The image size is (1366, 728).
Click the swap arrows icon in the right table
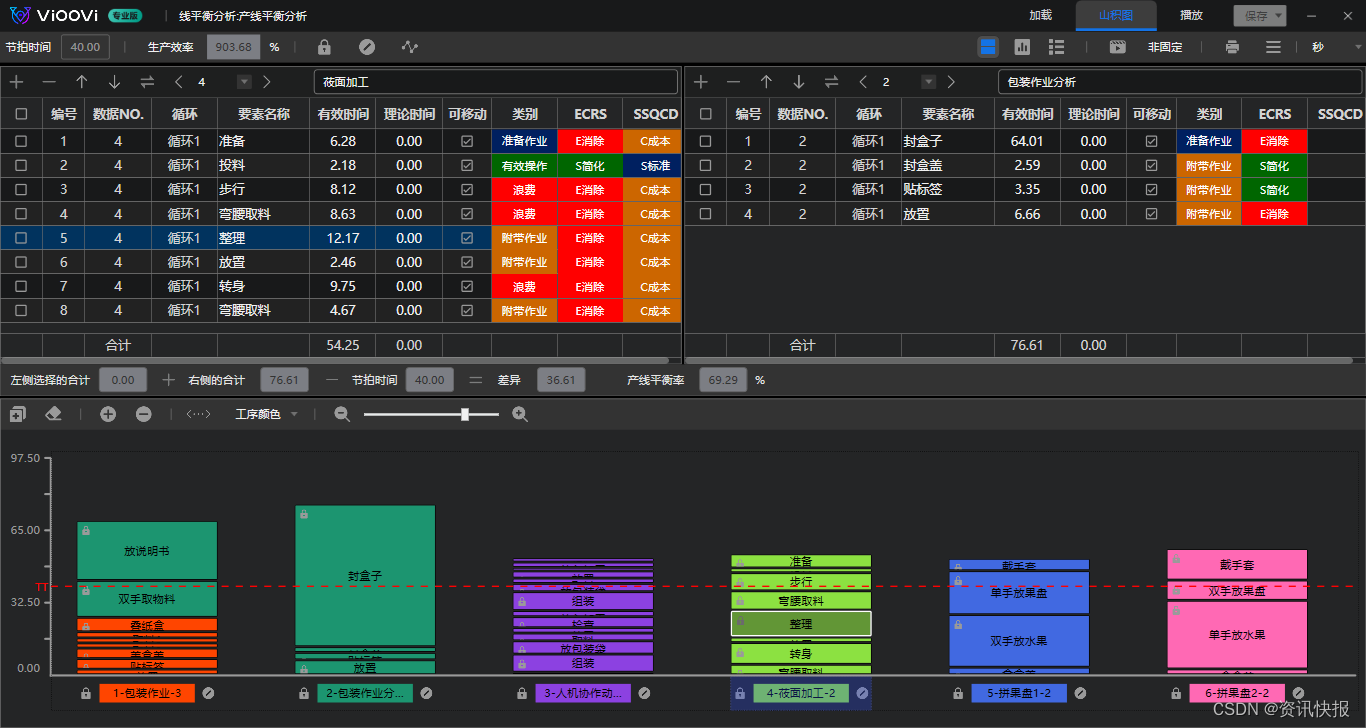point(831,82)
